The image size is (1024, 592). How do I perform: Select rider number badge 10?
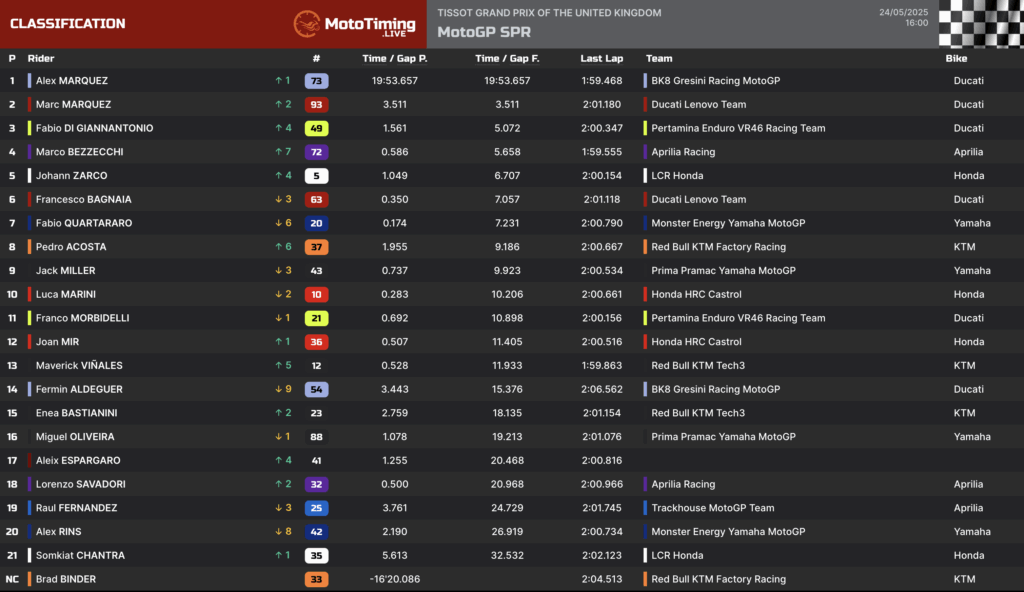(316, 295)
